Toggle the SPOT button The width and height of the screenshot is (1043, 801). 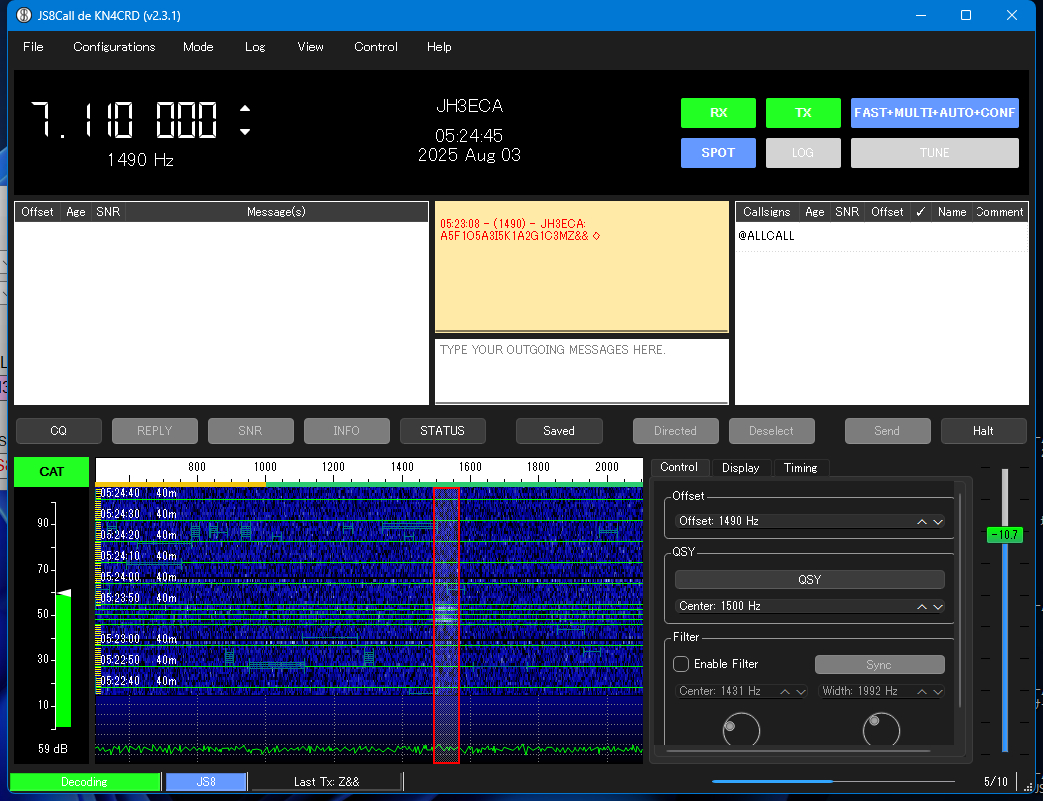click(x=717, y=153)
